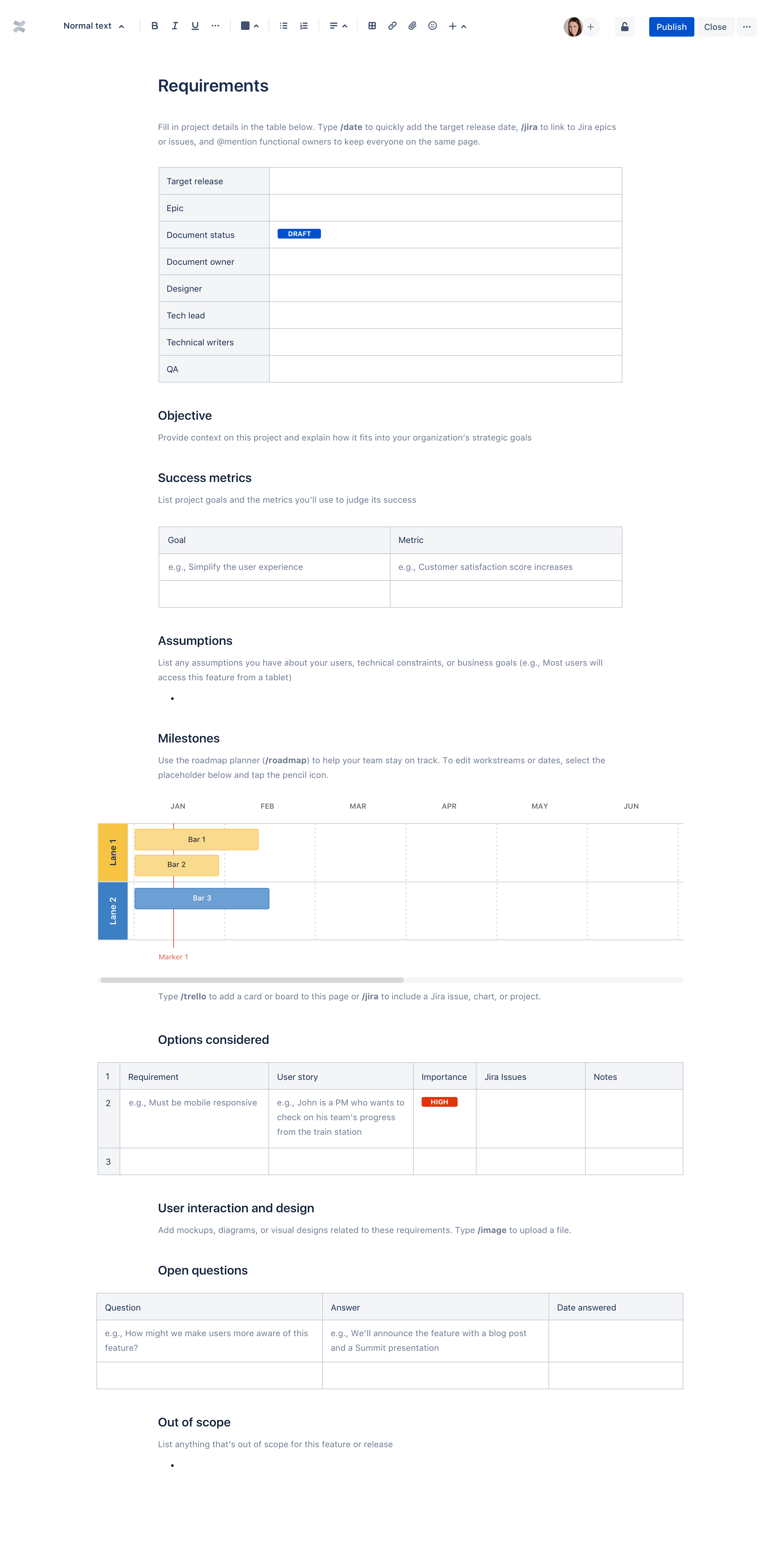Click the Metric column header
781x1568 pixels.
click(x=506, y=541)
